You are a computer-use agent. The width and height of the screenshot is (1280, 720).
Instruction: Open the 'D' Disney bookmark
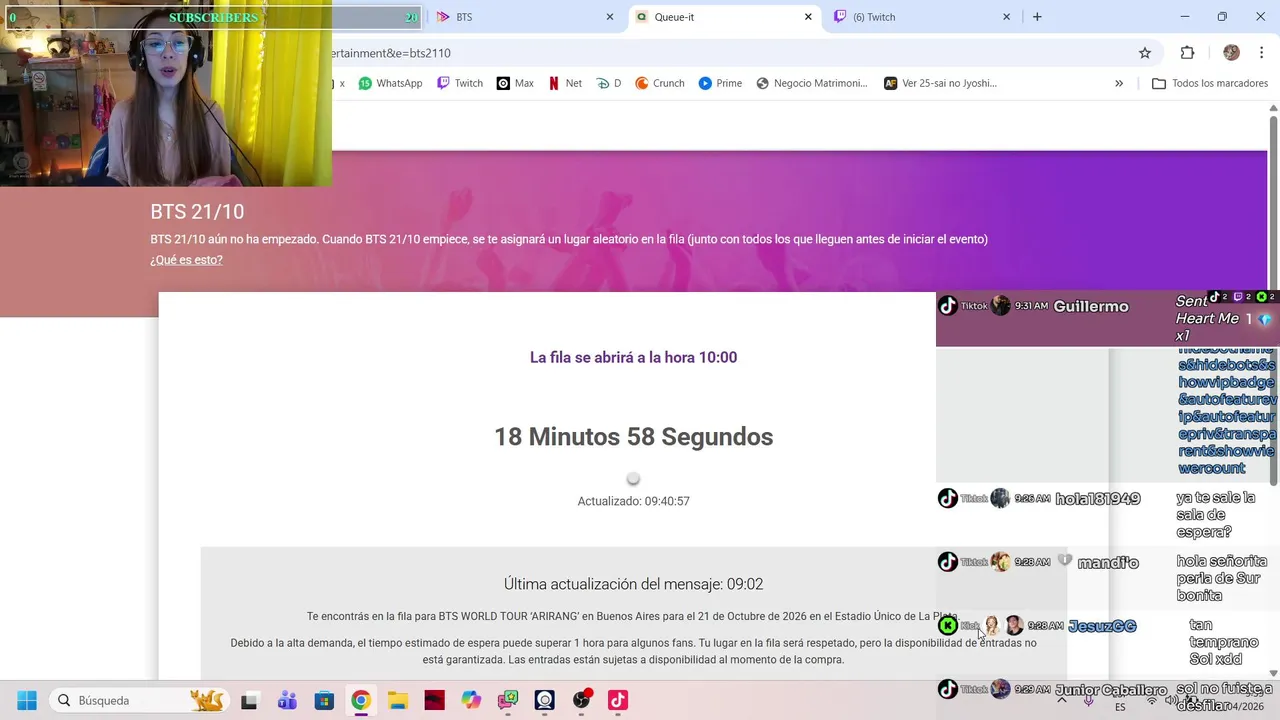pyautogui.click(x=609, y=83)
